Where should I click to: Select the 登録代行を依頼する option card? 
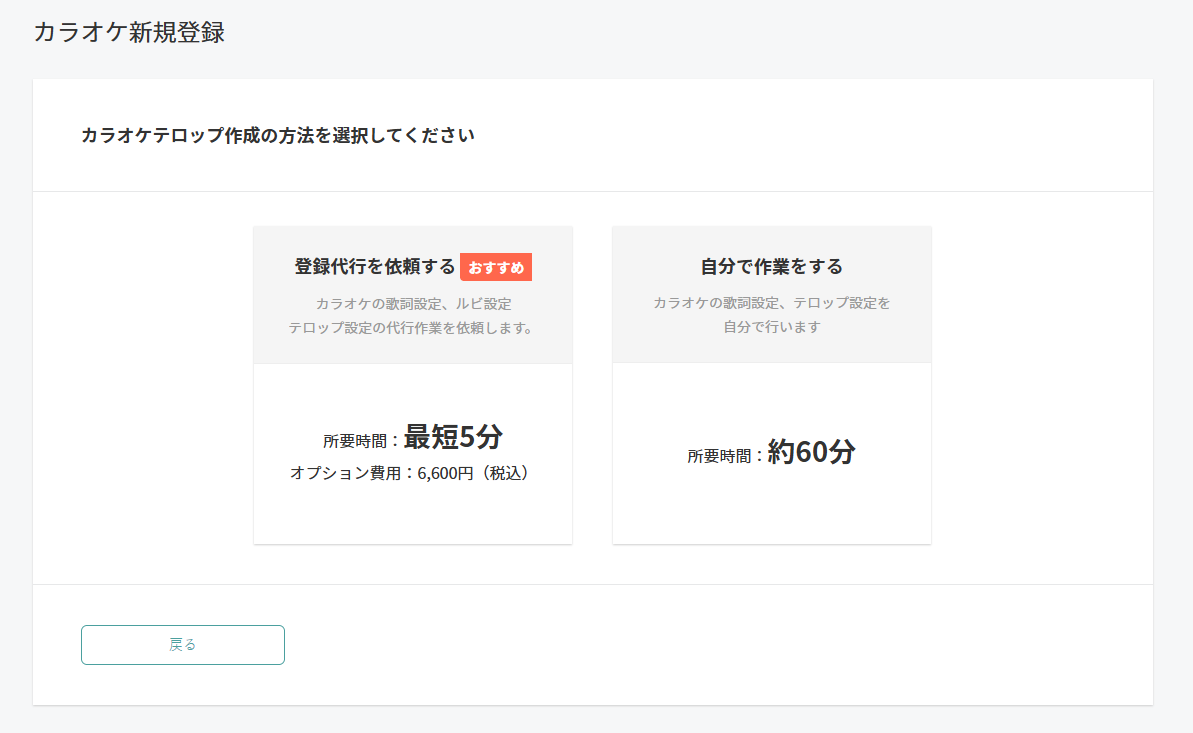click(412, 383)
